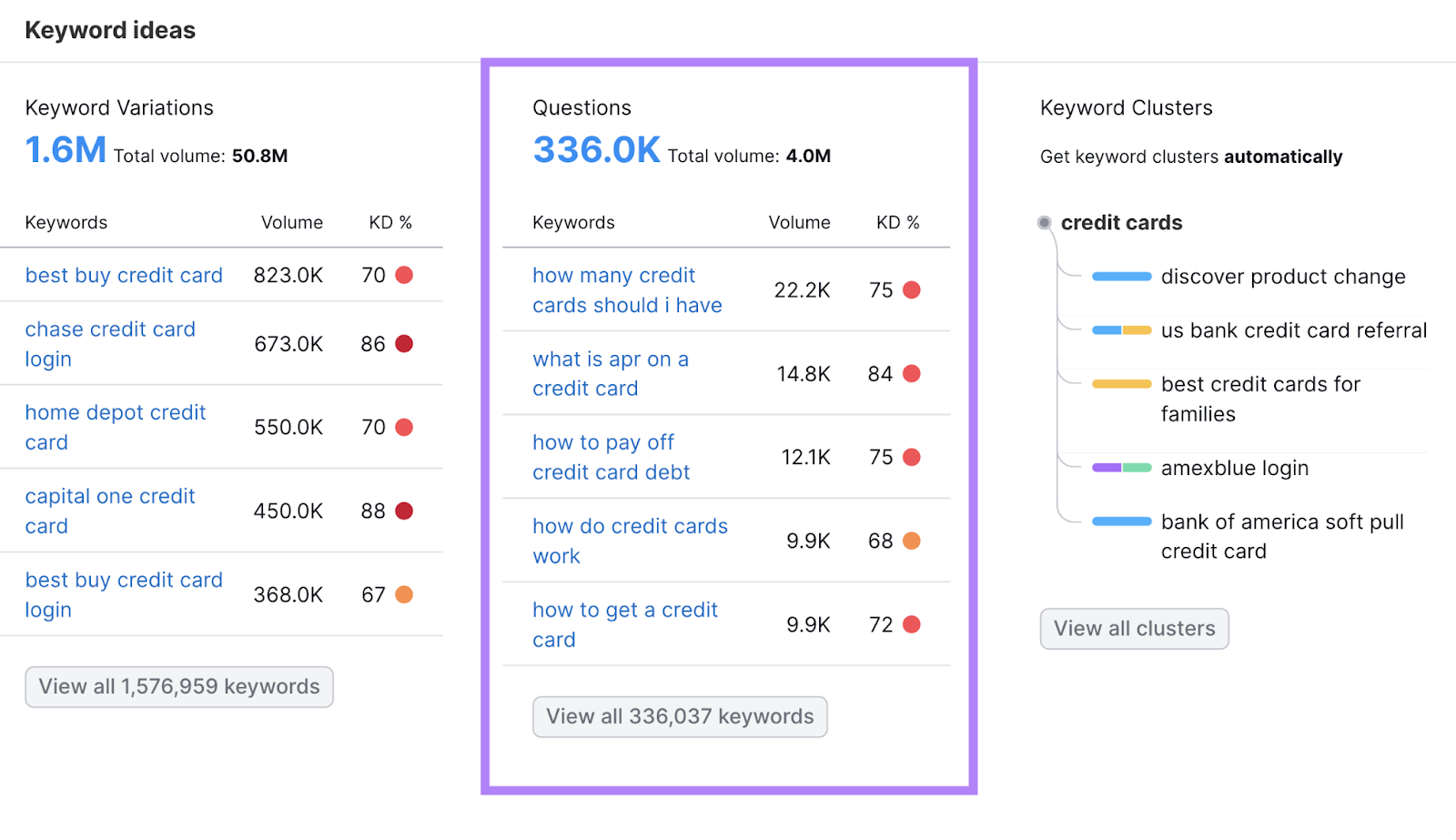Open 'how do credit cards work' question
The image size is (1456, 840).
click(631, 541)
